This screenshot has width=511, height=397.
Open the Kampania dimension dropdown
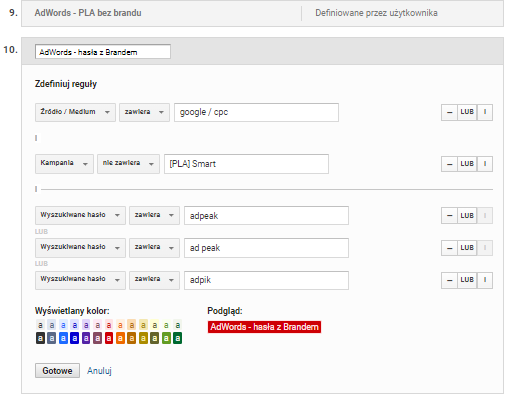pyautogui.click(x=64, y=164)
